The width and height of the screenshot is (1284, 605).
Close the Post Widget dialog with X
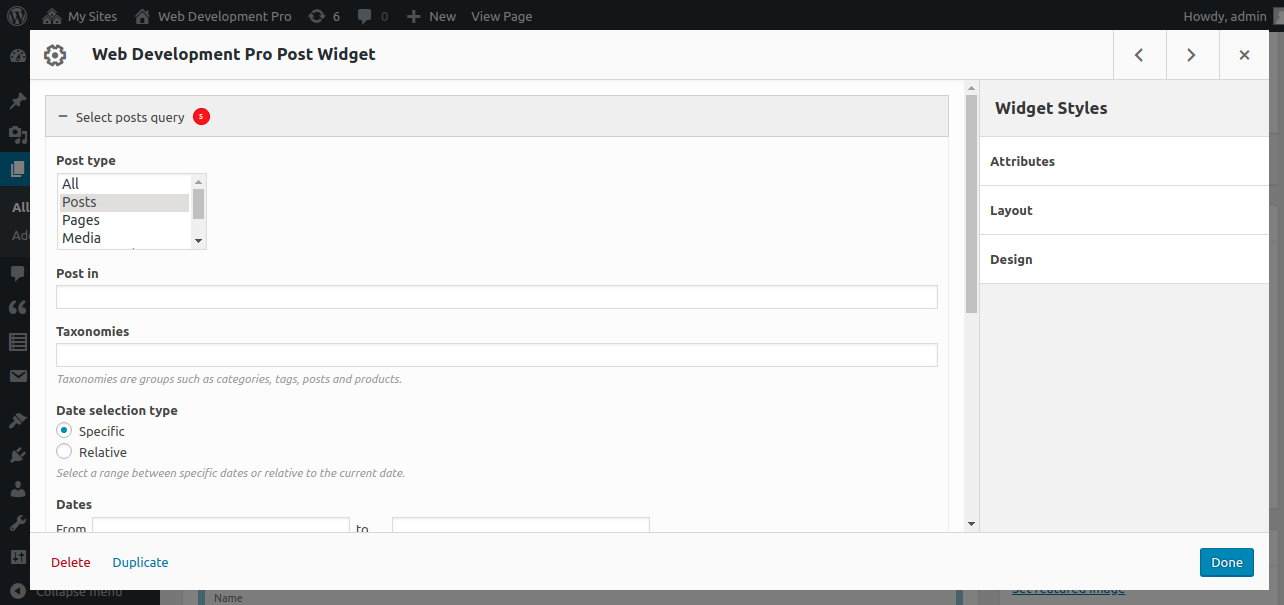tap(1244, 55)
